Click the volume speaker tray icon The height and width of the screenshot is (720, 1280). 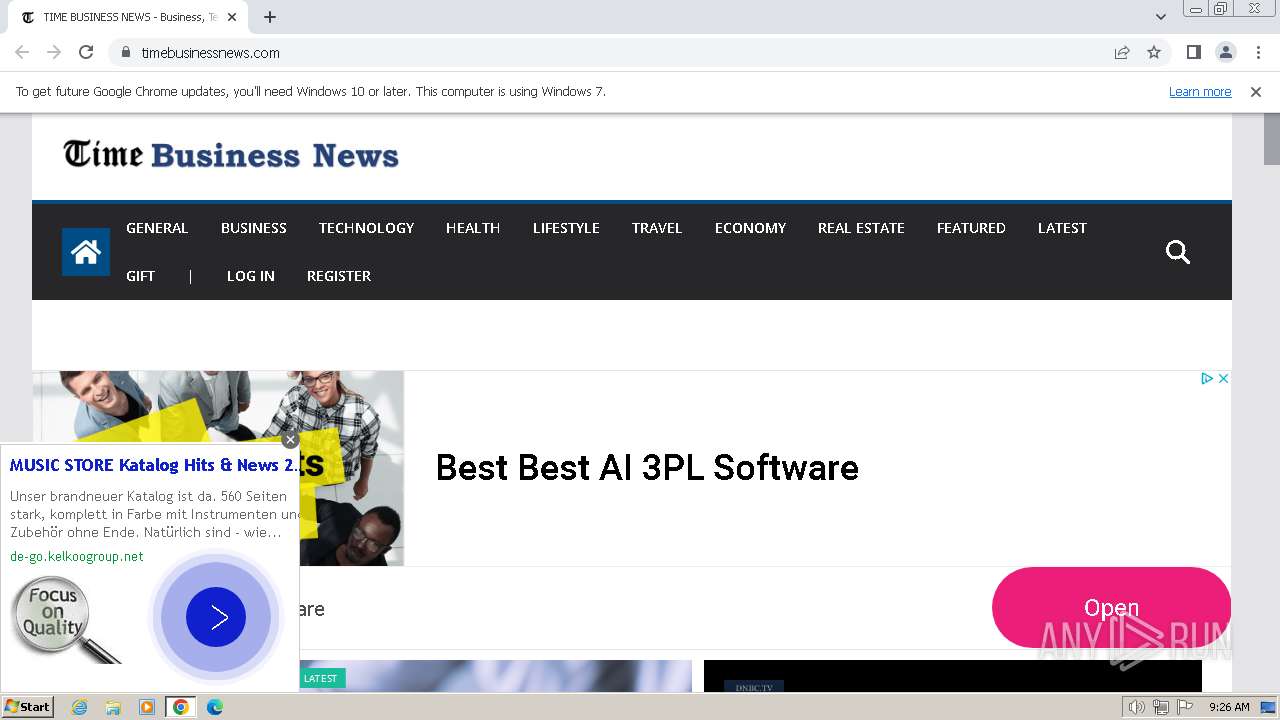click(x=1137, y=707)
